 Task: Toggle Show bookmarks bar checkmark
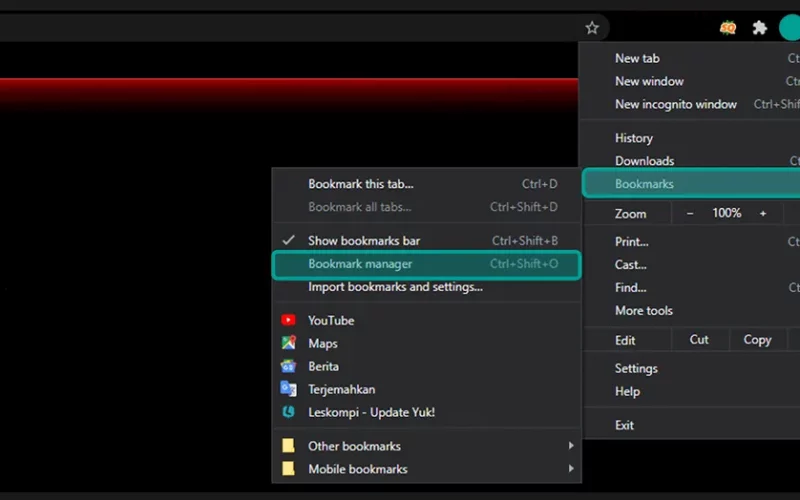288,240
